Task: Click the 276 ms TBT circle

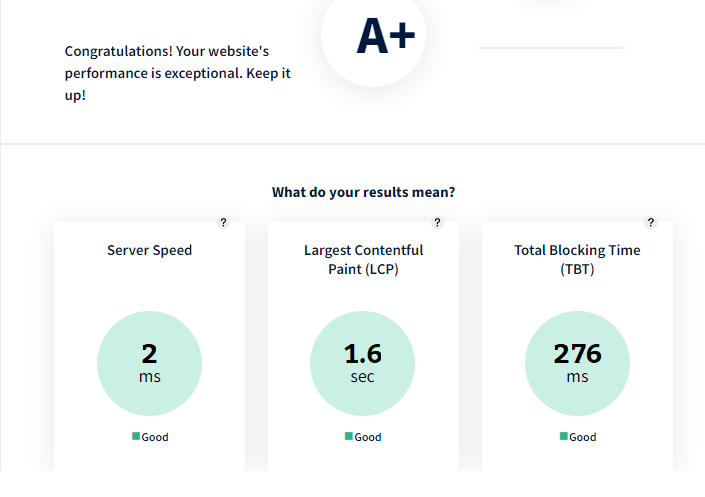Action: [577, 363]
